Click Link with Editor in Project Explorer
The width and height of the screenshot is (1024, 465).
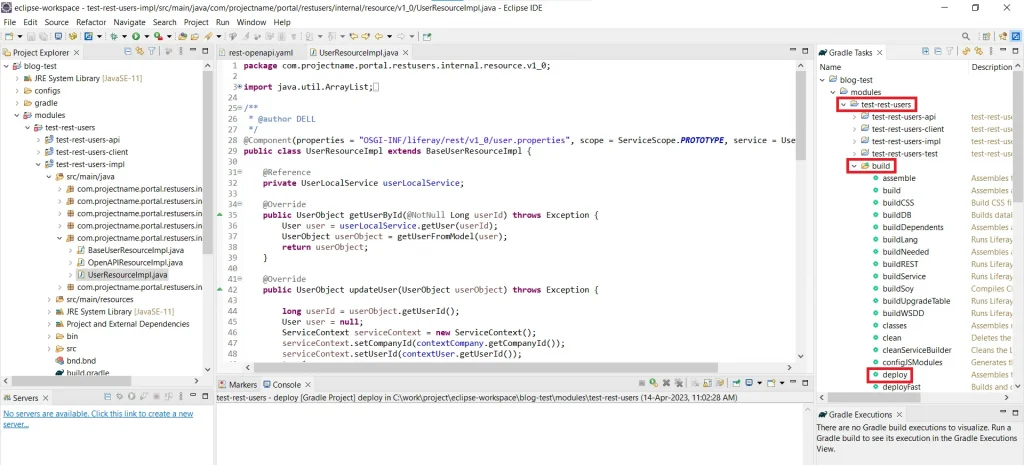point(139,51)
